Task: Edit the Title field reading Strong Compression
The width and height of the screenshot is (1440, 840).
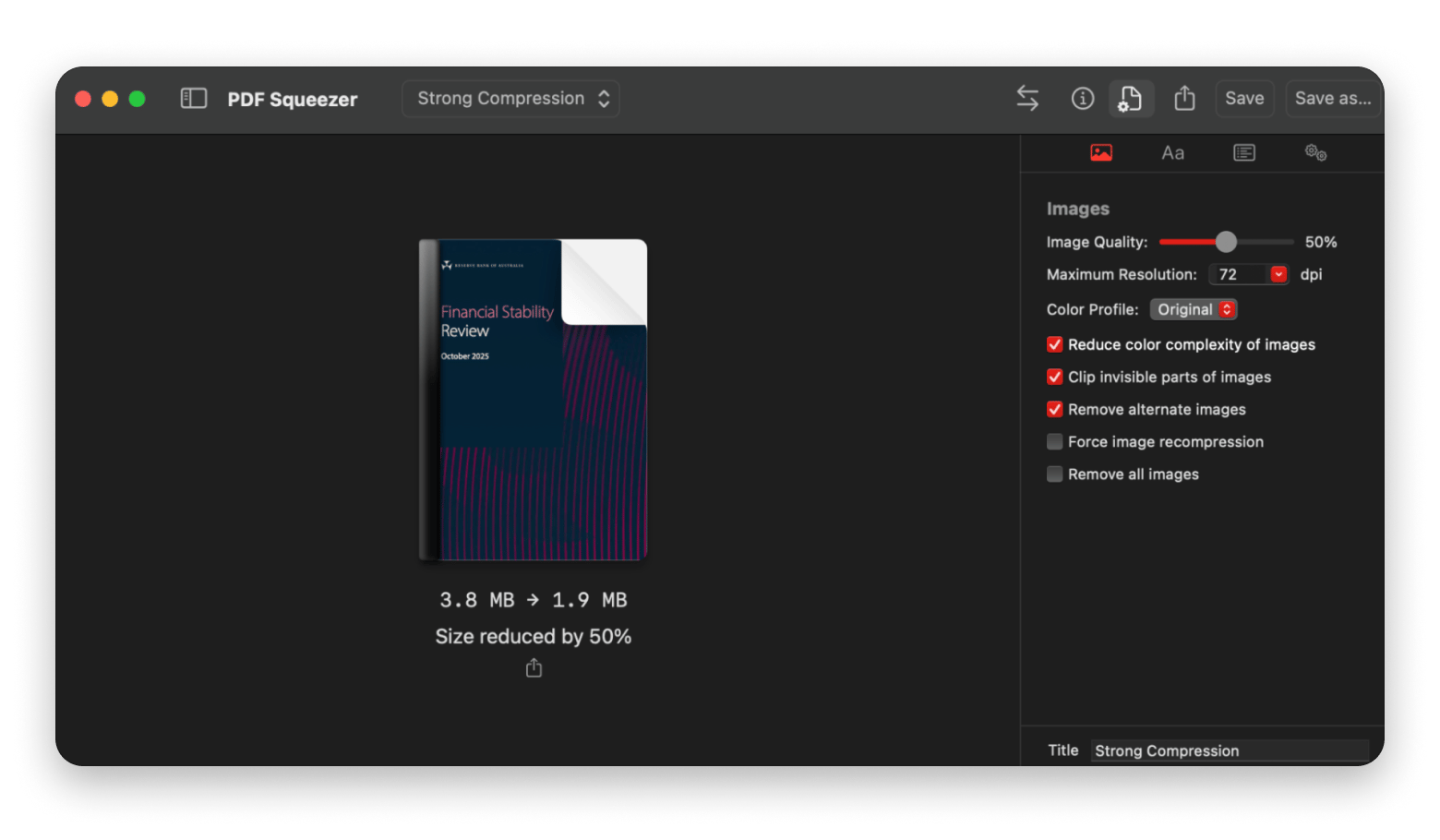Action: point(1230,750)
